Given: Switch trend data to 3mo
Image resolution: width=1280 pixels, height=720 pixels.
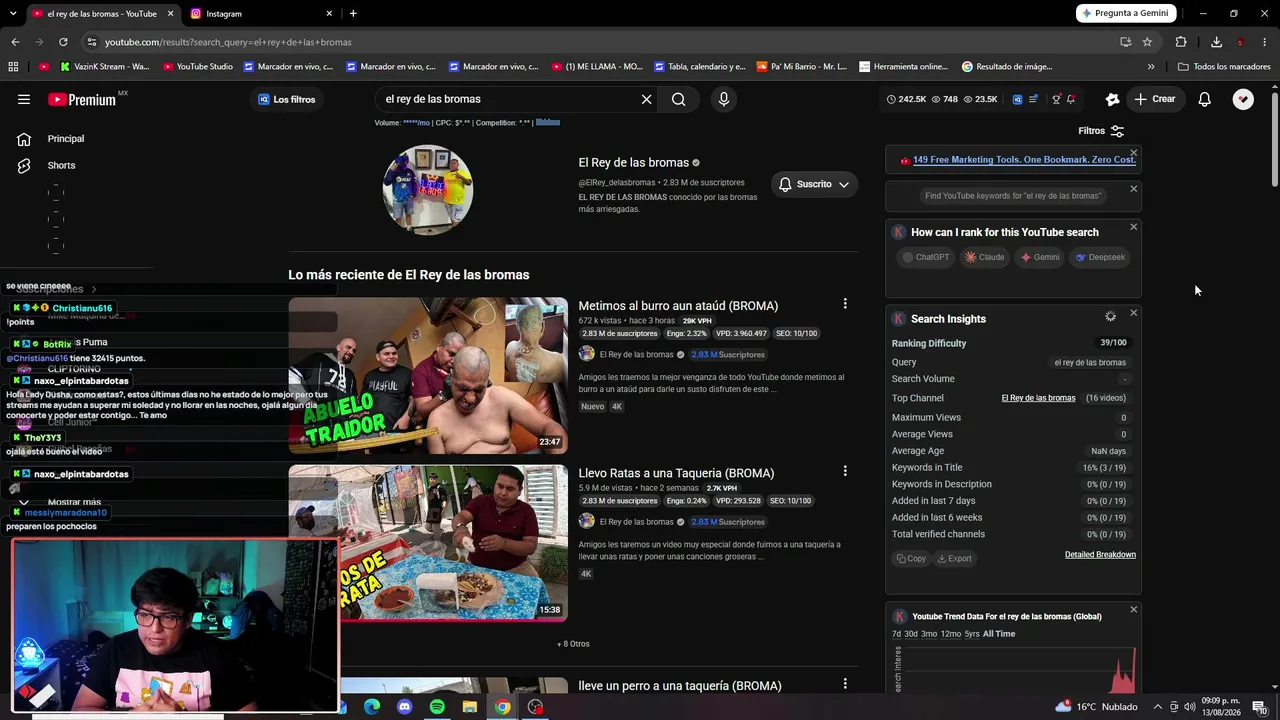Looking at the screenshot, I should (x=929, y=634).
